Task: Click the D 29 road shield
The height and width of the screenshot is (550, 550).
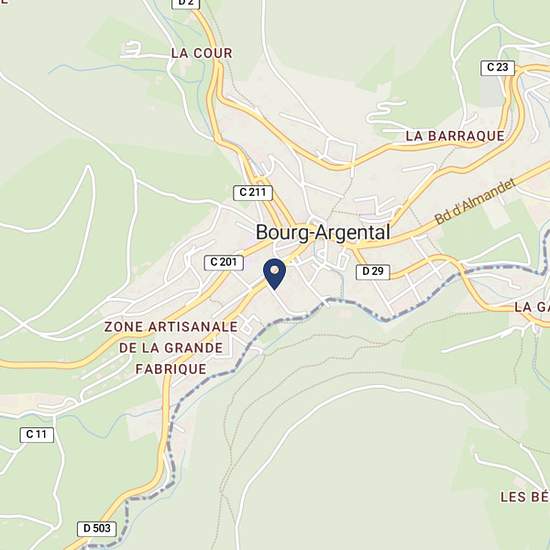Action: 373,272
